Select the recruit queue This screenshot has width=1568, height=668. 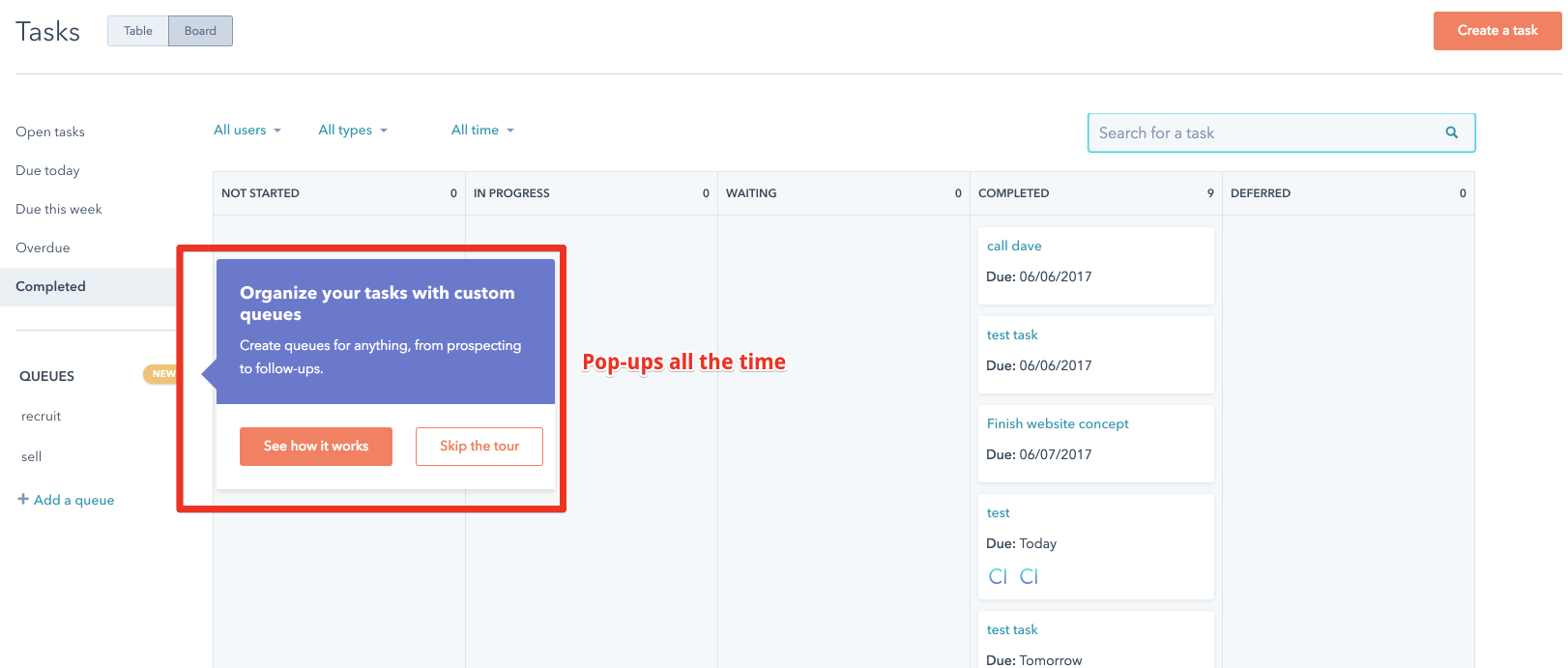pos(41,416)
